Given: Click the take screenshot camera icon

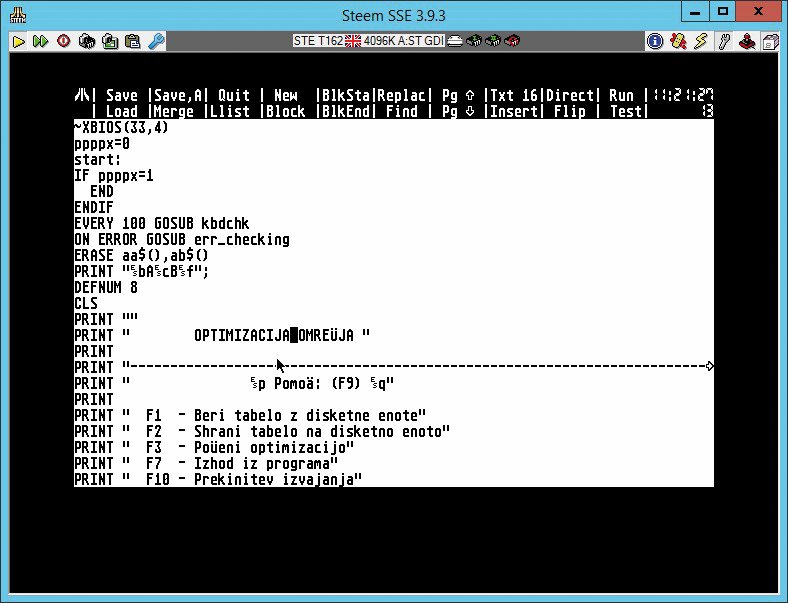Looking at the screenshot, I should click(x=110, y=41).
